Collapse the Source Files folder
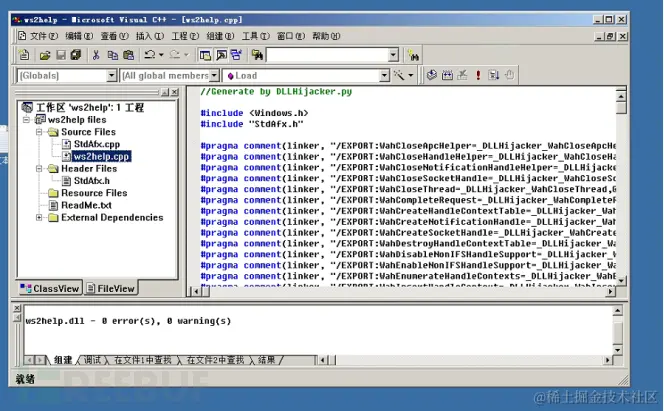This screenshot has height=411, width=664. pos(39,132)
